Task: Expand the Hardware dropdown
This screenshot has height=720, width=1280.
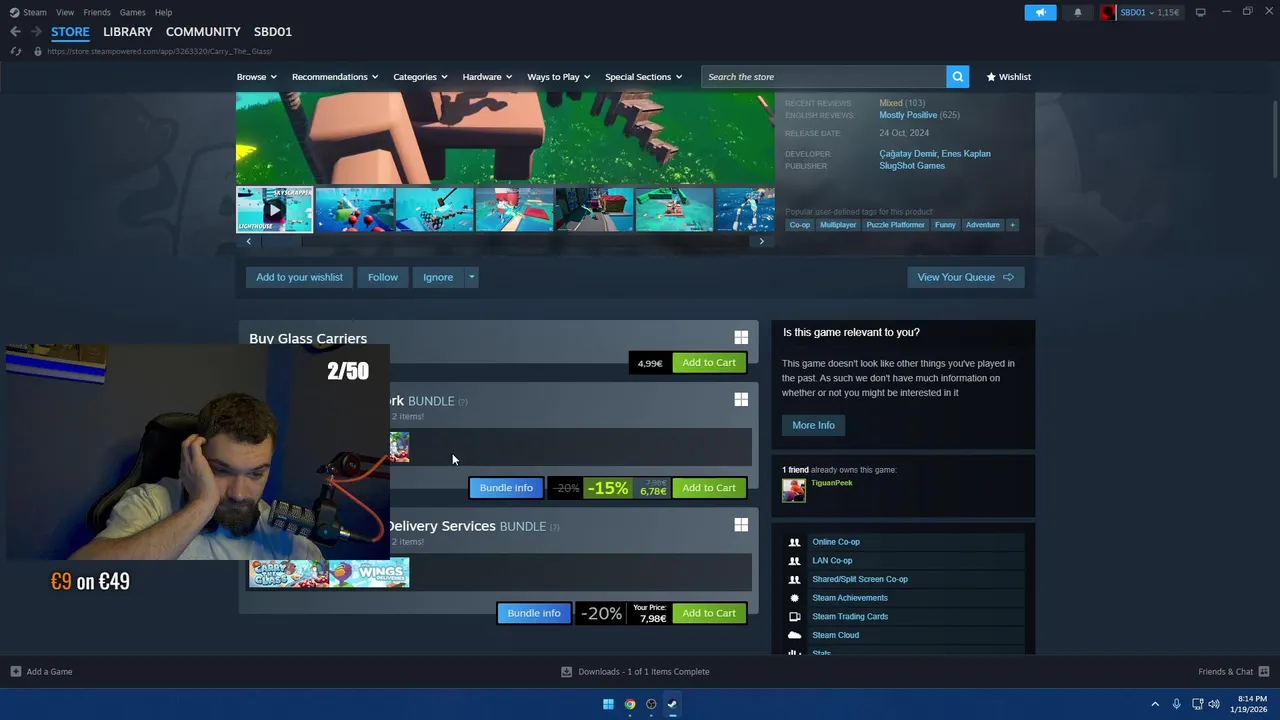Action: pyautogui.click(x=487, y=77)
